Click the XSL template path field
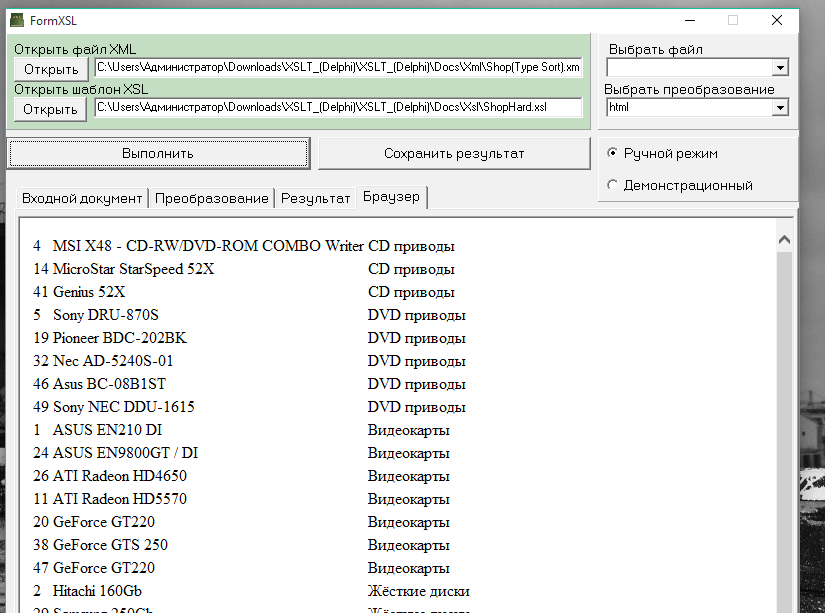 [338, 107]
